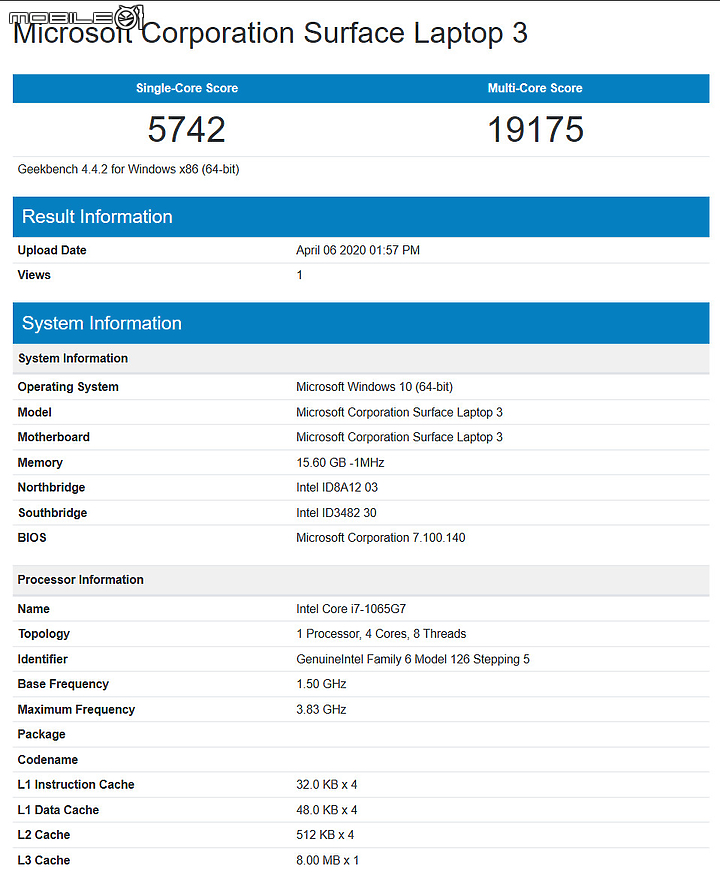Select the 8.00 MB x 1 cache value

(327, 860)
